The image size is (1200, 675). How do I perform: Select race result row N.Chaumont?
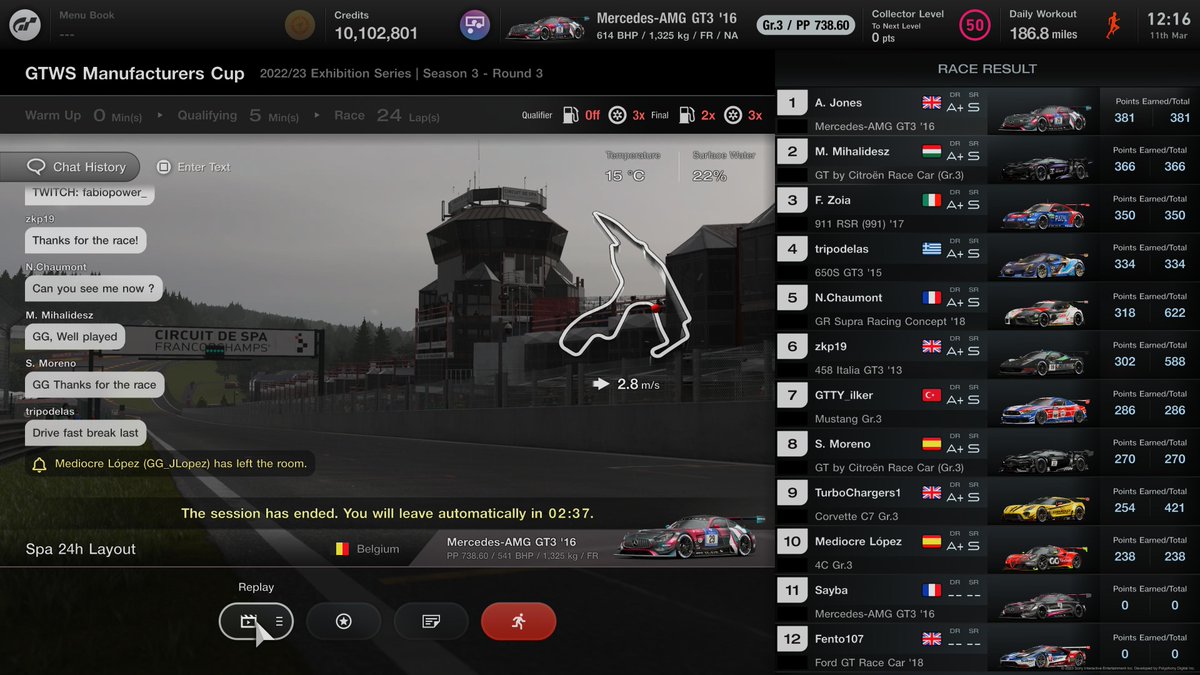click(x=987, y=306)
